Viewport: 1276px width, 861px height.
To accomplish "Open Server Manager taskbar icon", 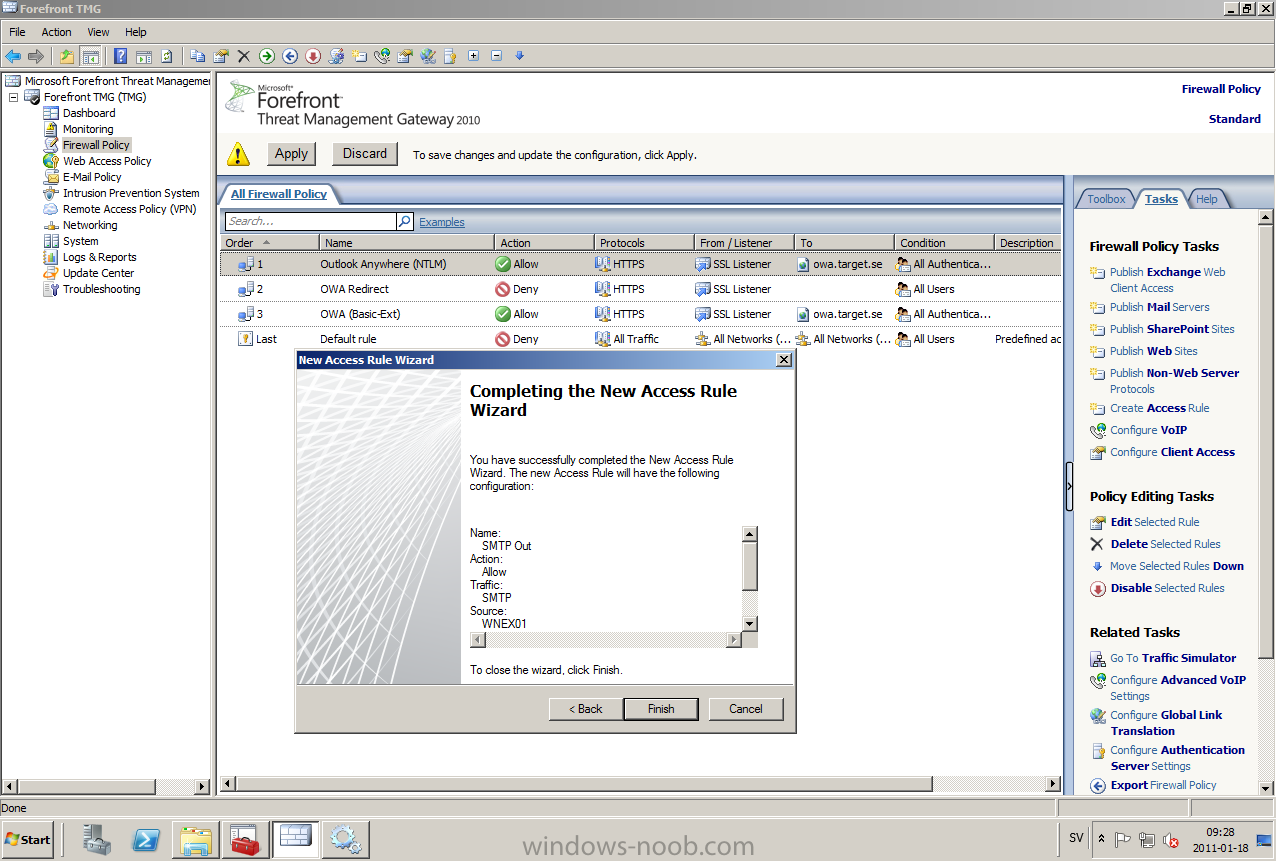I will pos(99,839).
